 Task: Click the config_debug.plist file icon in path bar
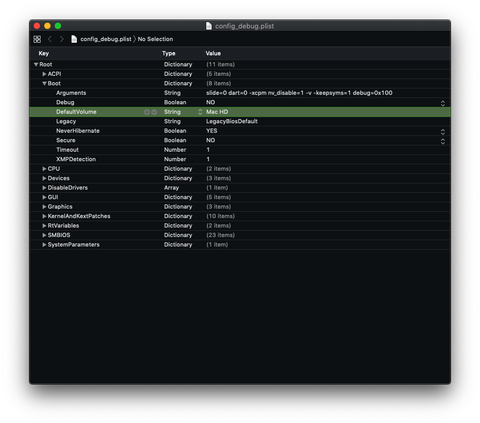[x=74, y=39]
